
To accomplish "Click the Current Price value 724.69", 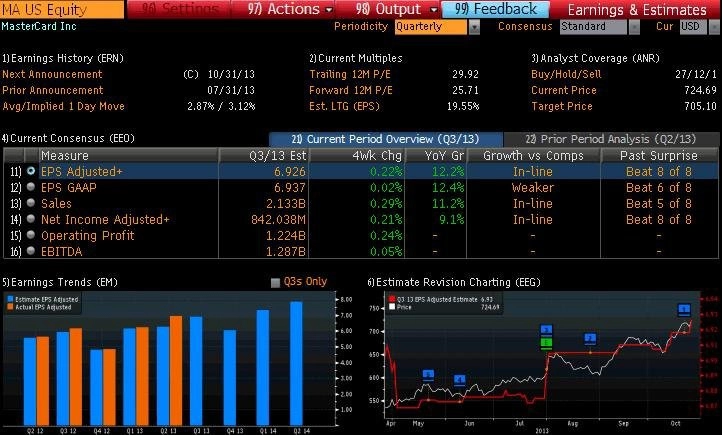I will click(x=700, y=90).
